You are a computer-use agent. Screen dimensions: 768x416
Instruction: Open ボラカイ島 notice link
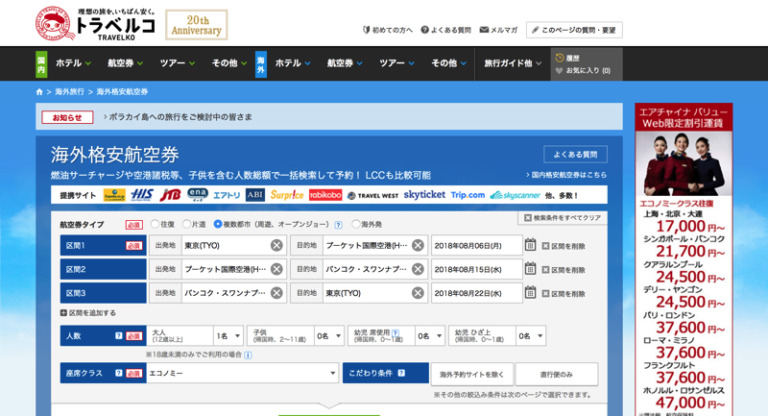[x=178, y=117]
